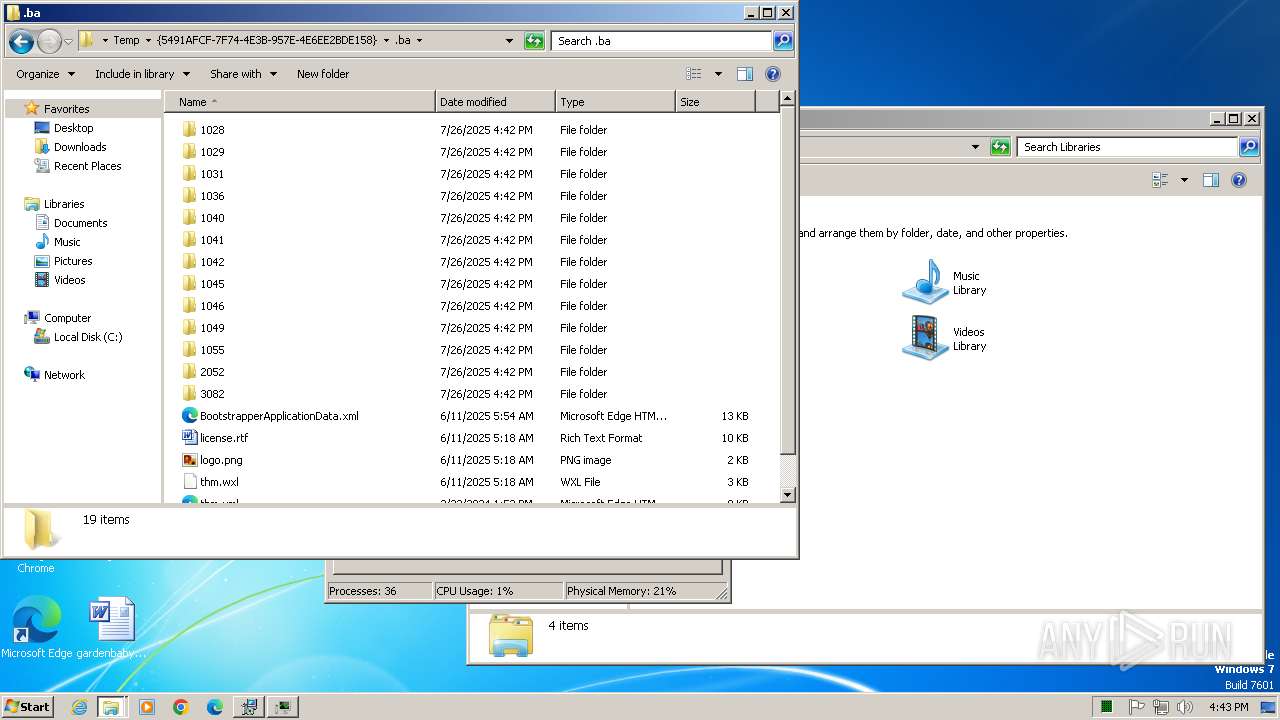
Task: Click the Start button
Action: pyautogui.click(x=27, y=707)
